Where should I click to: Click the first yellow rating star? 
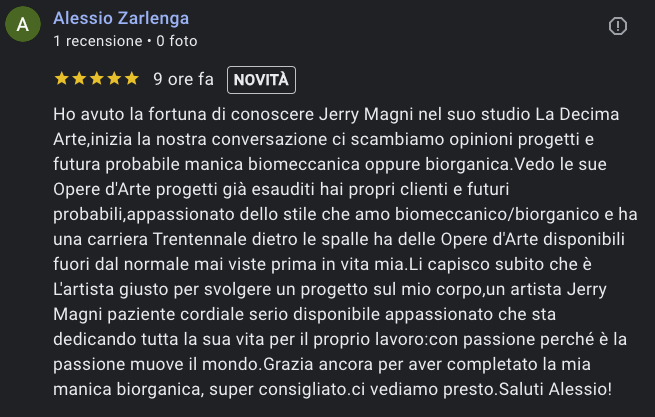pos(62,79)
